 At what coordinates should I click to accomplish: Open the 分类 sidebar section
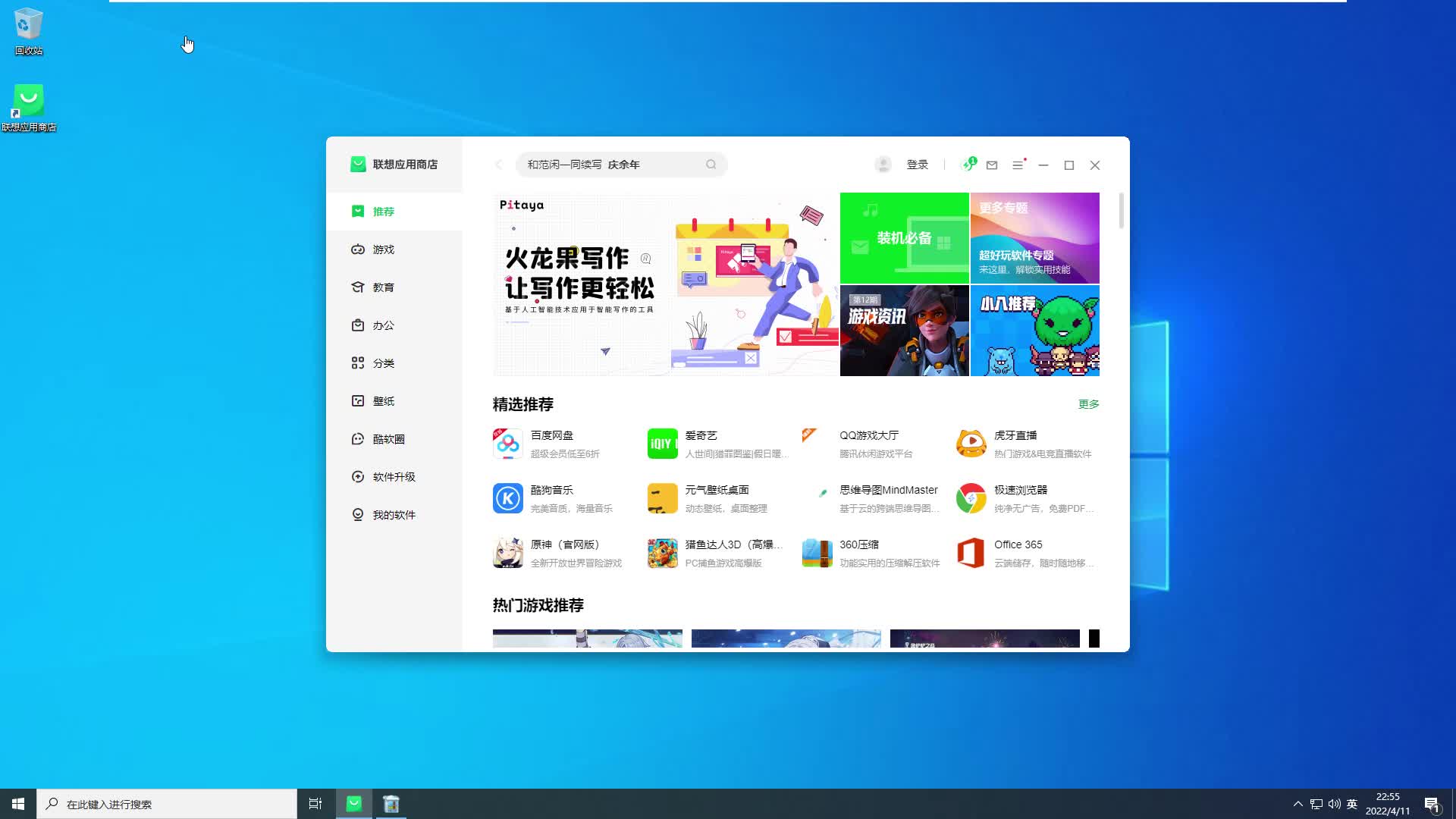394,363
